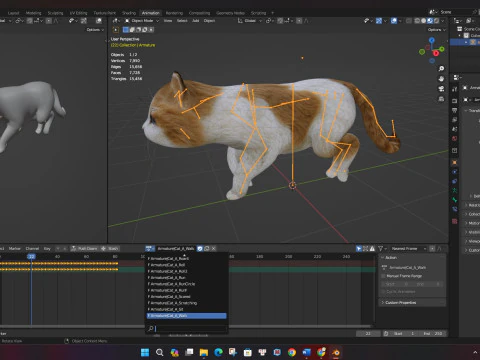Open the Object menu in viewport header
Image resolution: width=480 pixels, height=360 pixels.
[x=209, y=21]
